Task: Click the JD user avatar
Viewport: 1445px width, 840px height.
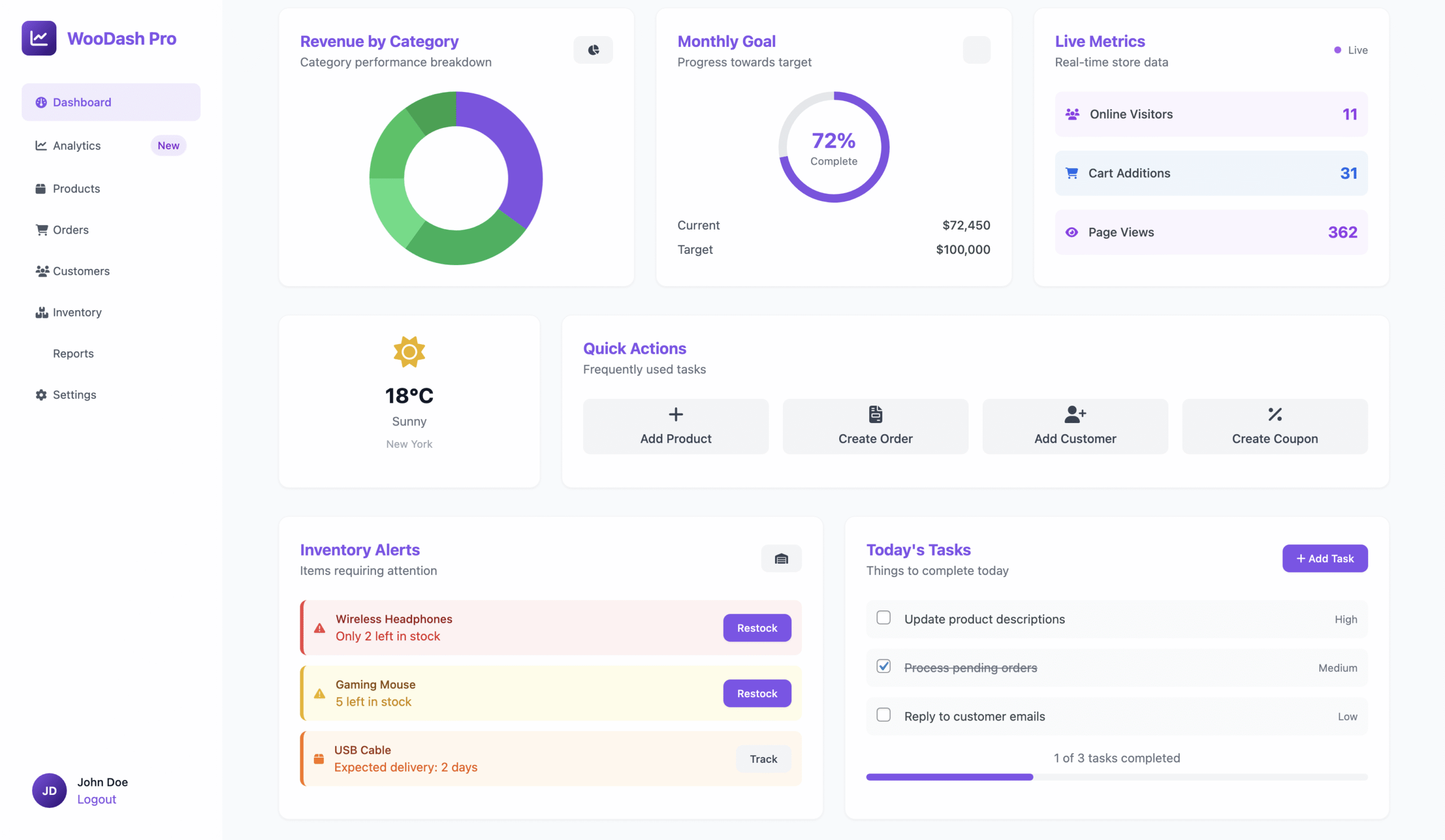Action: point(49,790)
